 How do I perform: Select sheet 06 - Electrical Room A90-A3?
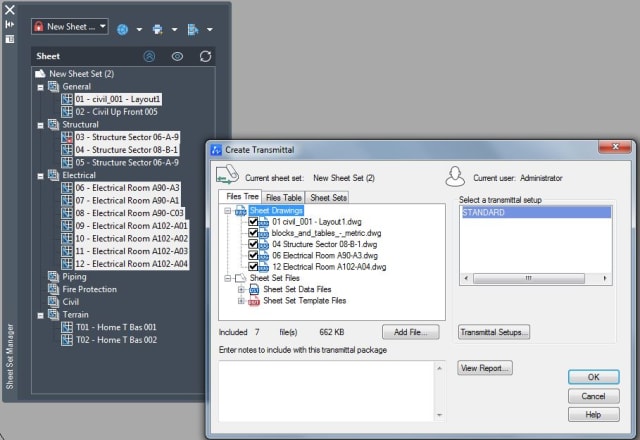127,188
